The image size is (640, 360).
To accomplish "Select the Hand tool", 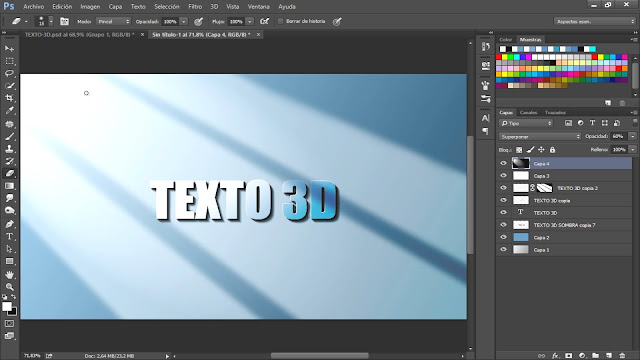I will pyautogui.click(x=9, y=275).
